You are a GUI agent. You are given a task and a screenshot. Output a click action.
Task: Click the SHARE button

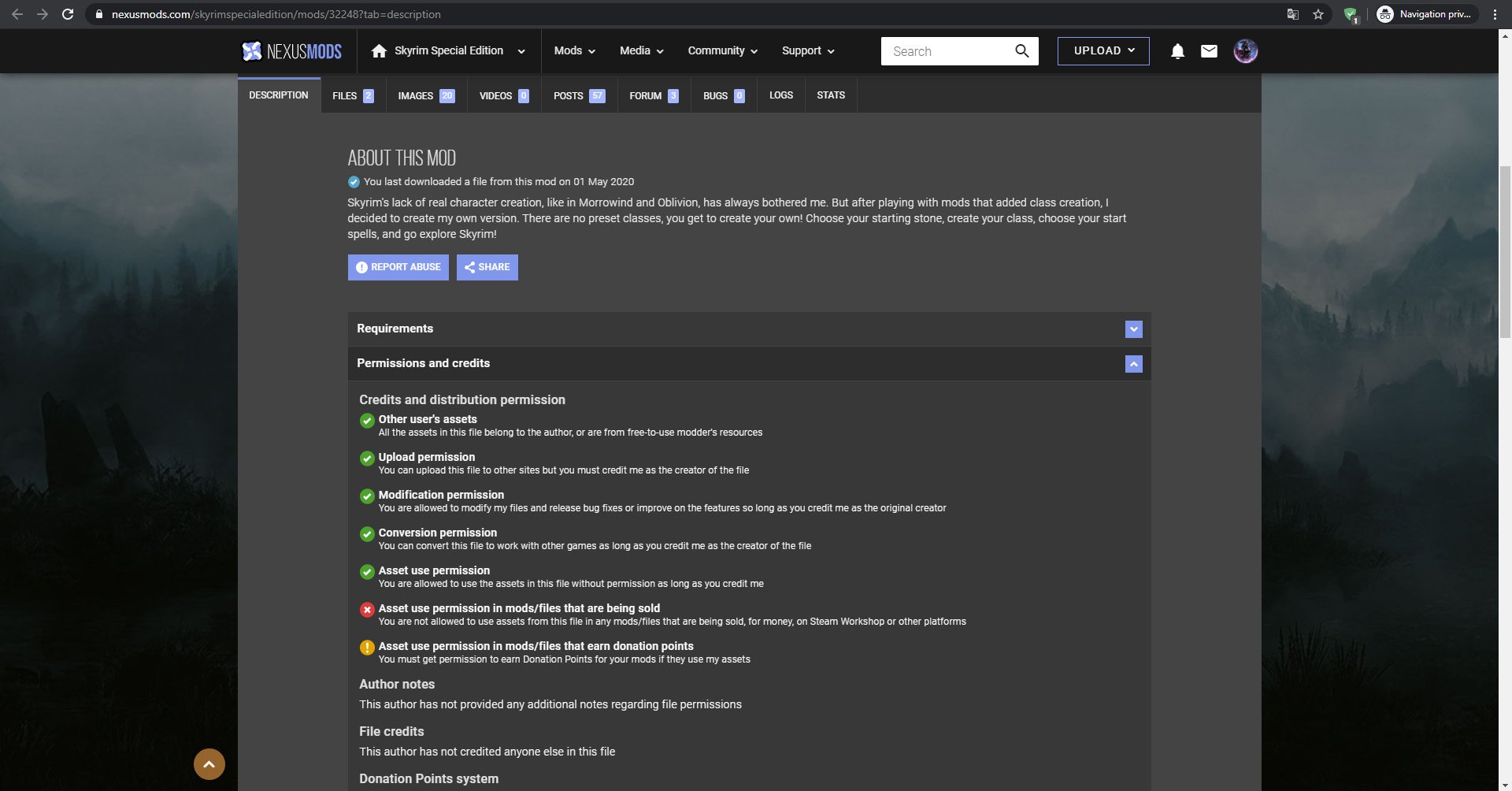[487, 267]
